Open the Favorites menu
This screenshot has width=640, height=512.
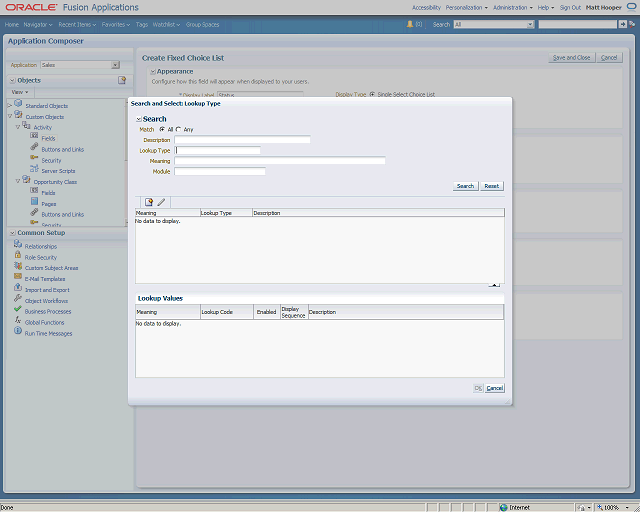click(116, 24)
